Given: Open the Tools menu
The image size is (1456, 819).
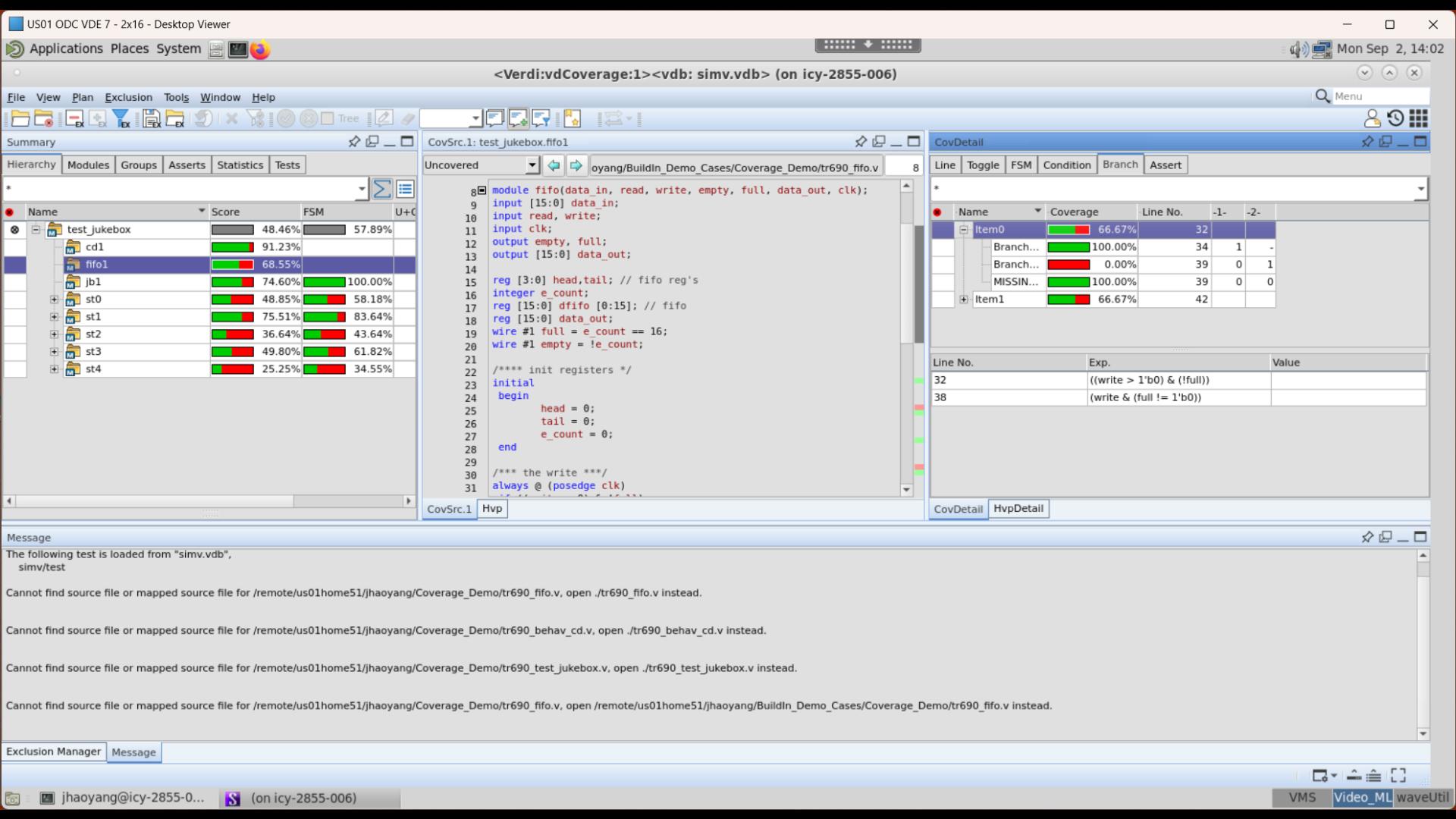Looking at the screenshot, I should tap(176, 97).
